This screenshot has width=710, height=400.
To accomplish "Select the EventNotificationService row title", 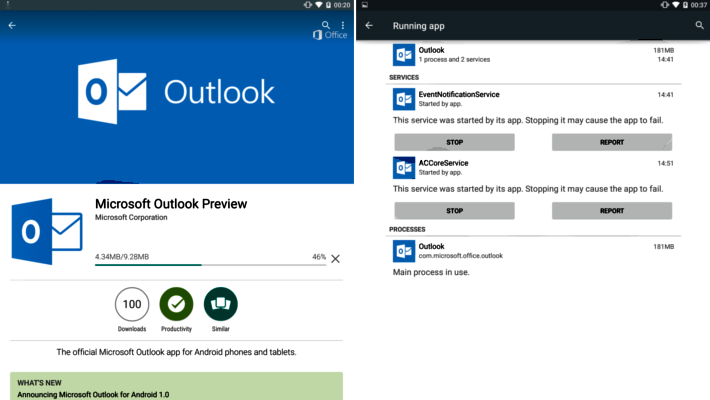I will pos(459,94).
